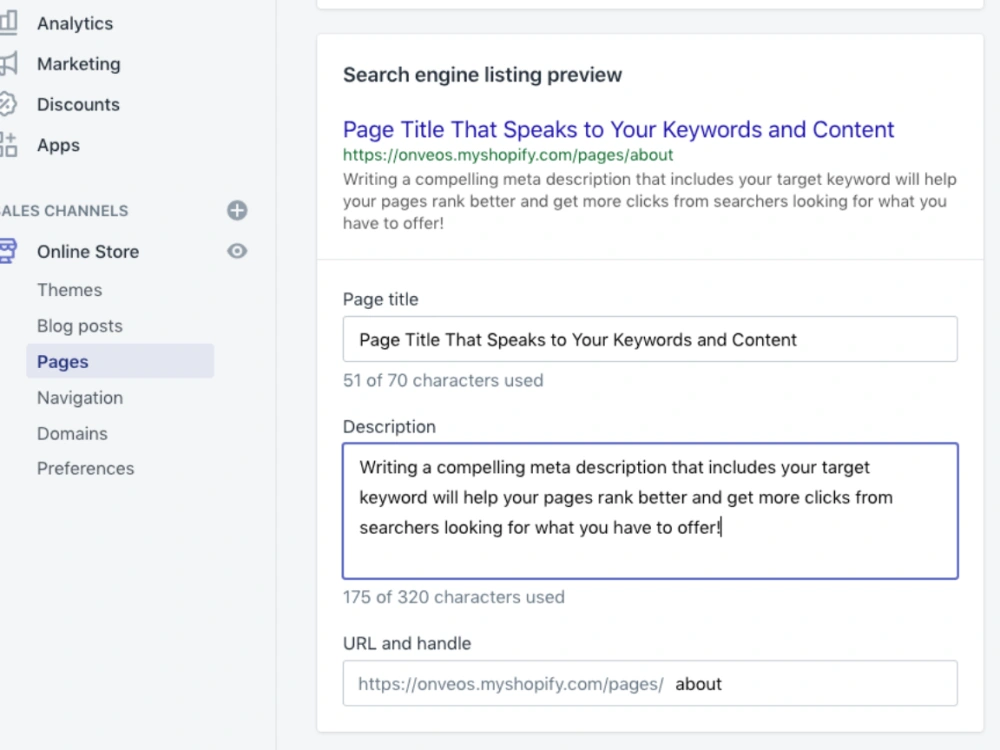Screen dimensions: 1000x750
Task: Click '175 of 320 characters used' text
Action: [x=453, y=598]
